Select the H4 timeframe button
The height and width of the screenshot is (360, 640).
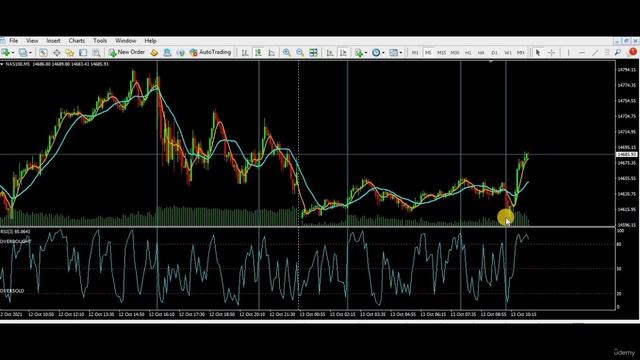pos(481,53)
